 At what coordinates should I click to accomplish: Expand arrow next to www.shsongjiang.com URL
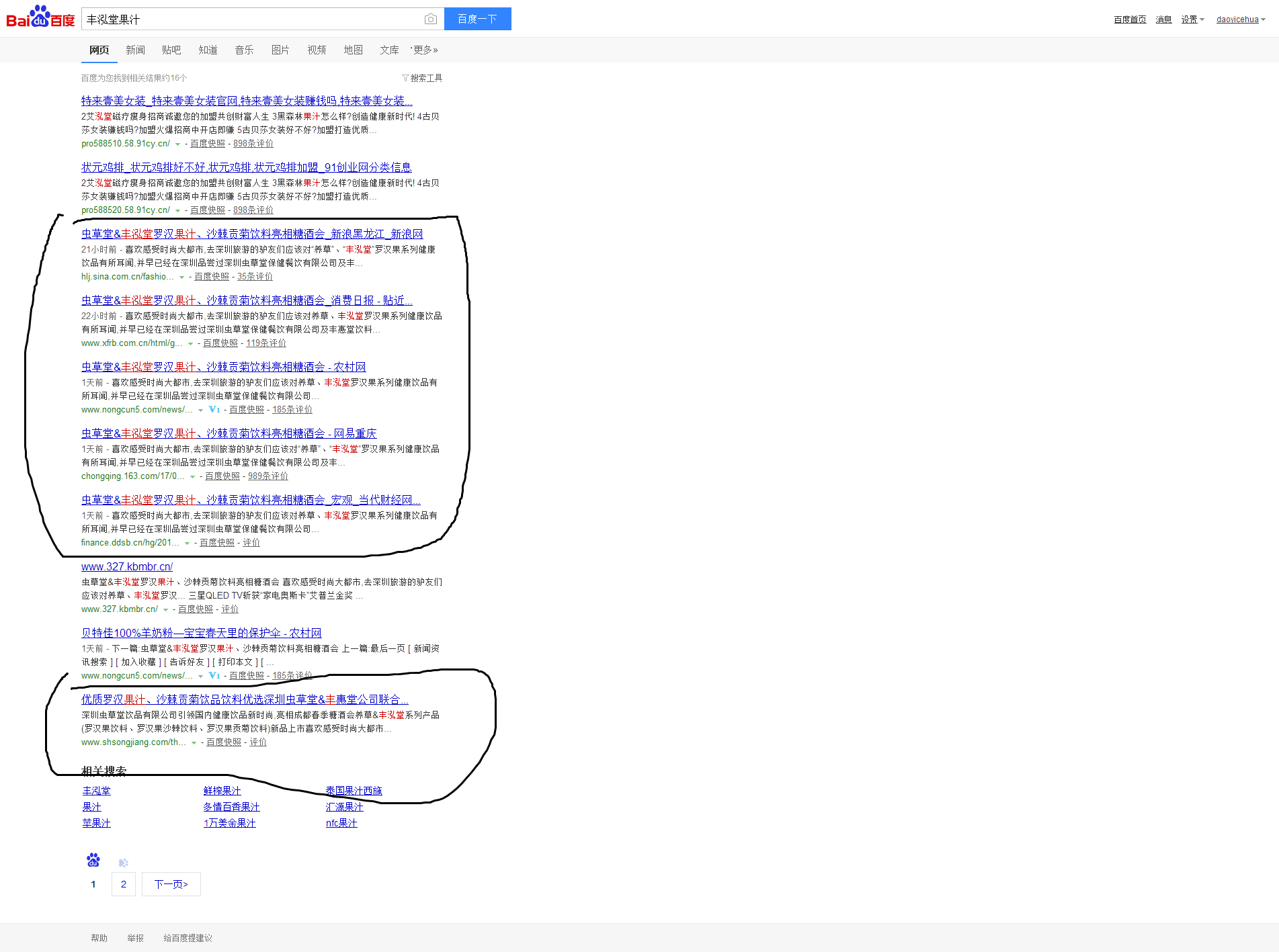(194, 743)
